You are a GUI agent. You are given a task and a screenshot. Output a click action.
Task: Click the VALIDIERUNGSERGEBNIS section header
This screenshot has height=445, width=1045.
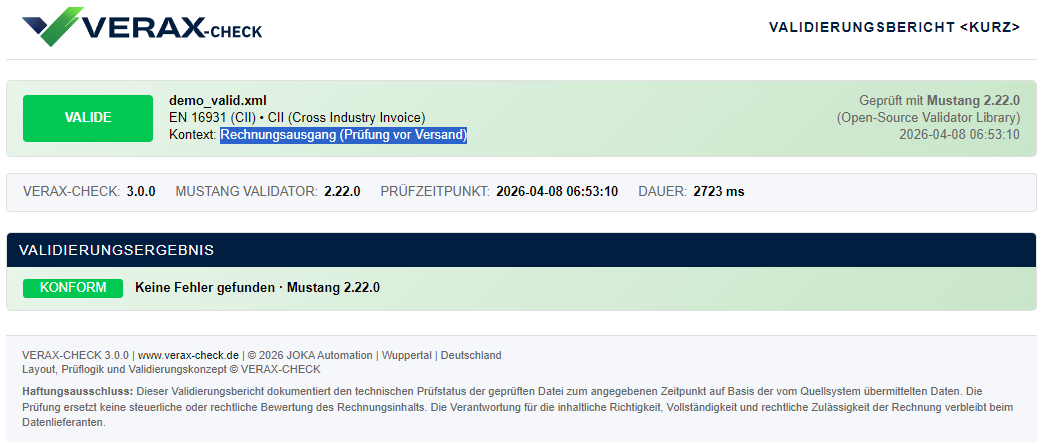point(521,250)
